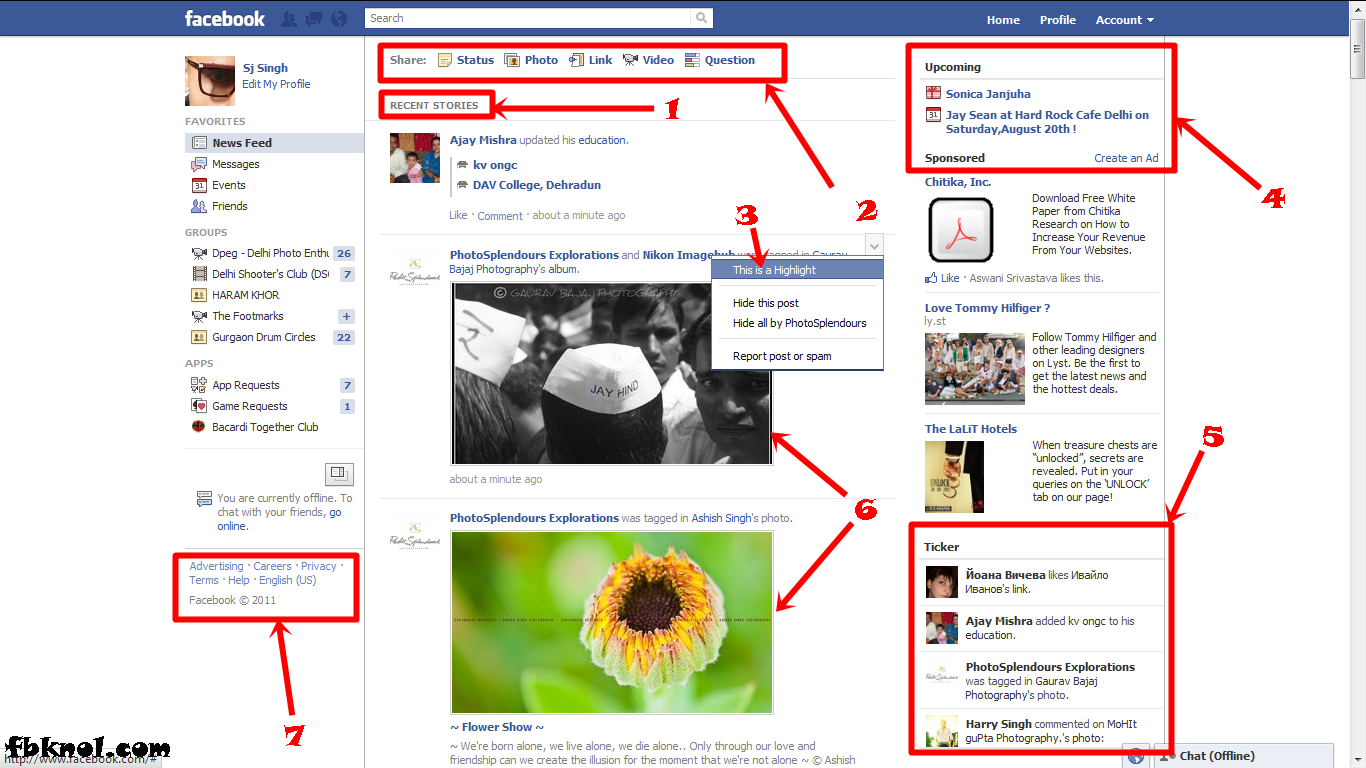
Task: Click the News Feed sidebar icon
Action: [x=199, y=143]
